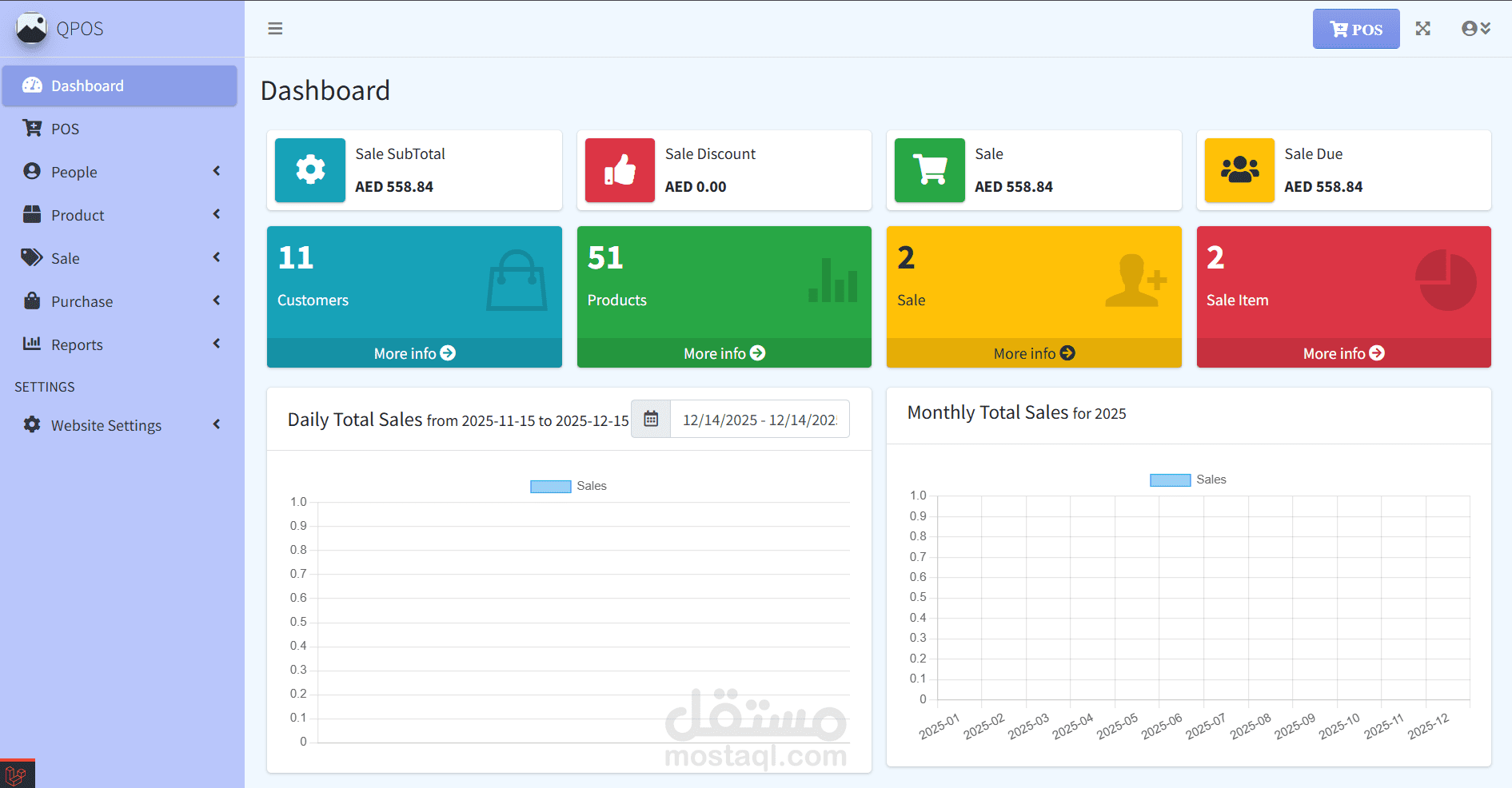The height and width of the screenshot is (788, 1512).
Task: Open More info for Products
Action: pyautogui.click(x=724, y=353)
